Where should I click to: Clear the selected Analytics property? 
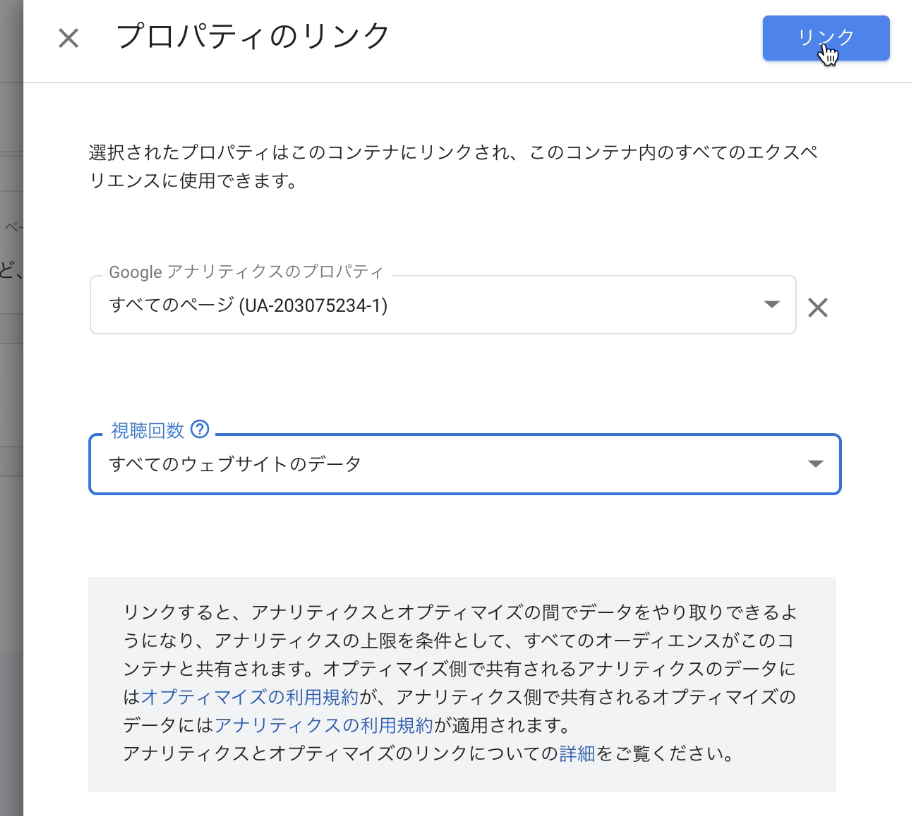coord(818,307)
